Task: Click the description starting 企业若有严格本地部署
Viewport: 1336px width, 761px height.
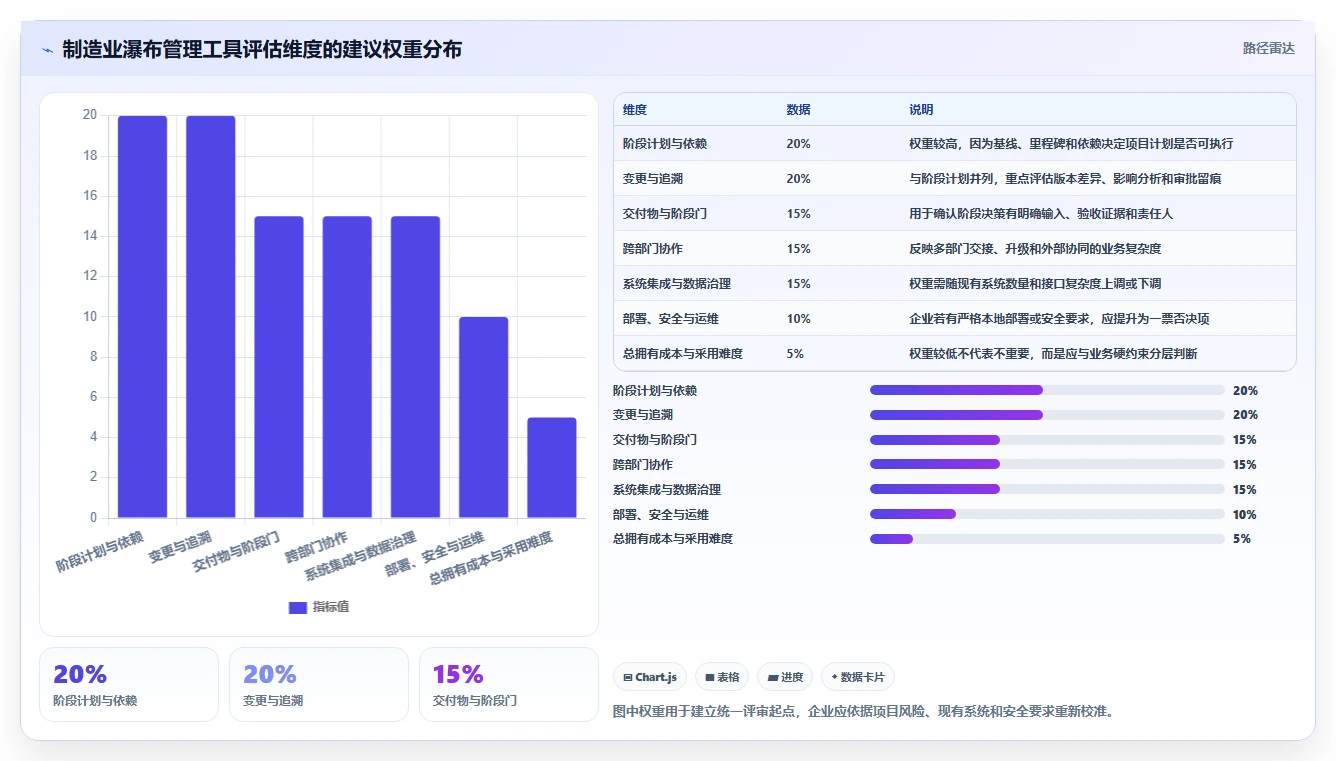Action: [1059, 319]
